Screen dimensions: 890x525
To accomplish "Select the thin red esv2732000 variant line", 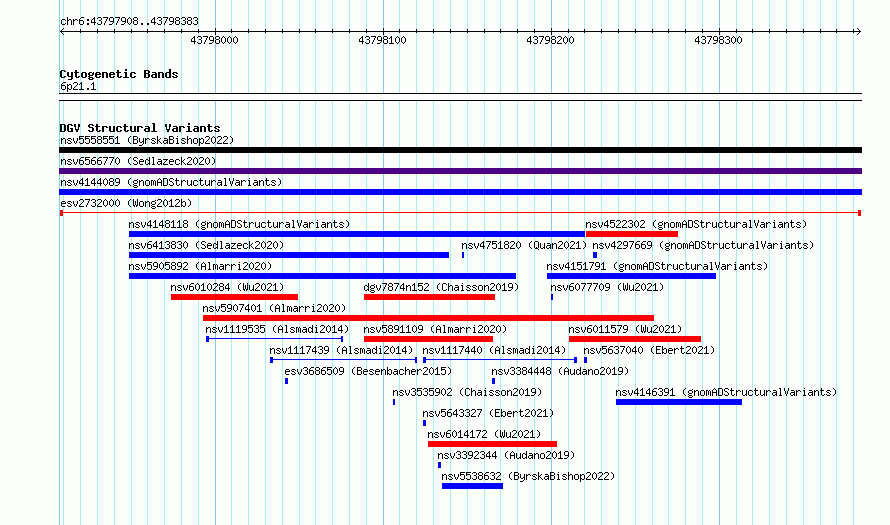I will 460,213.
